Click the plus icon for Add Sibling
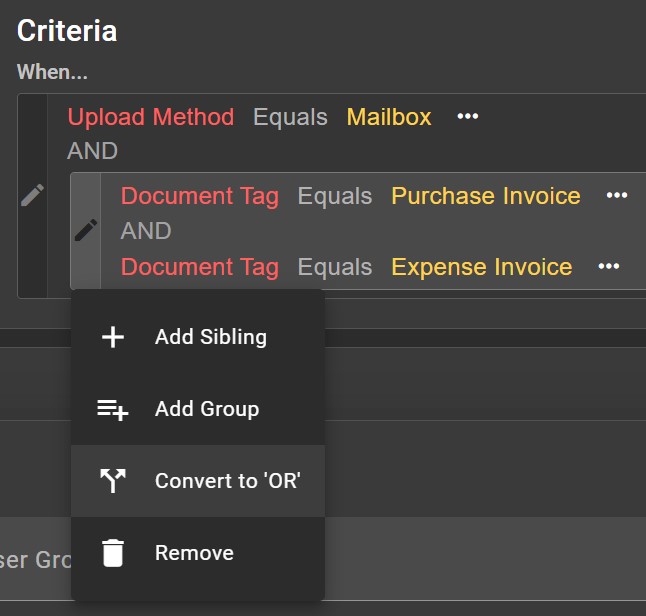Screen dimensions: 646x616 pyautogui.click(x=113, y=337)
